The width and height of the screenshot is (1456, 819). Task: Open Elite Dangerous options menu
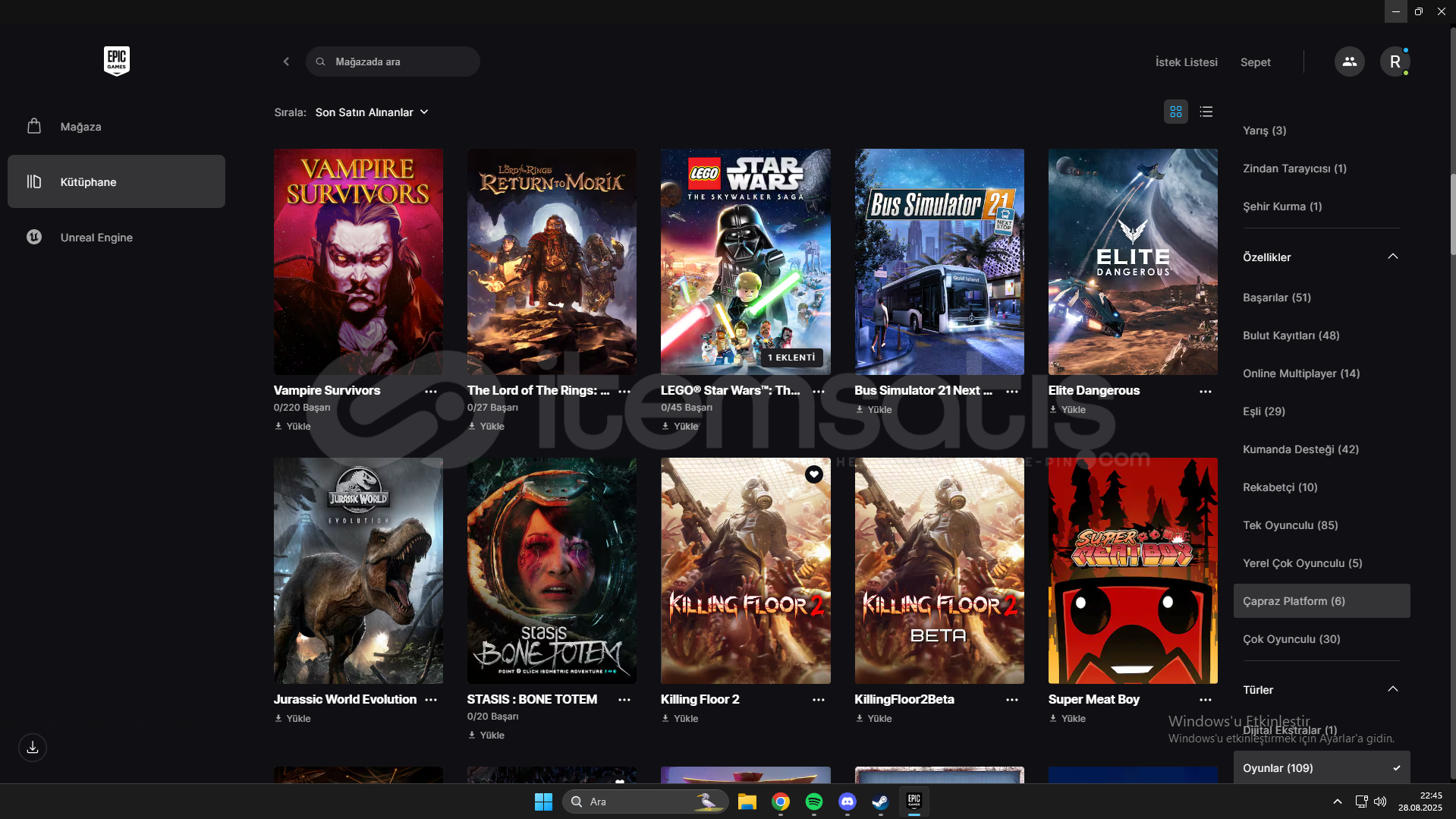tap(1206, 391)
